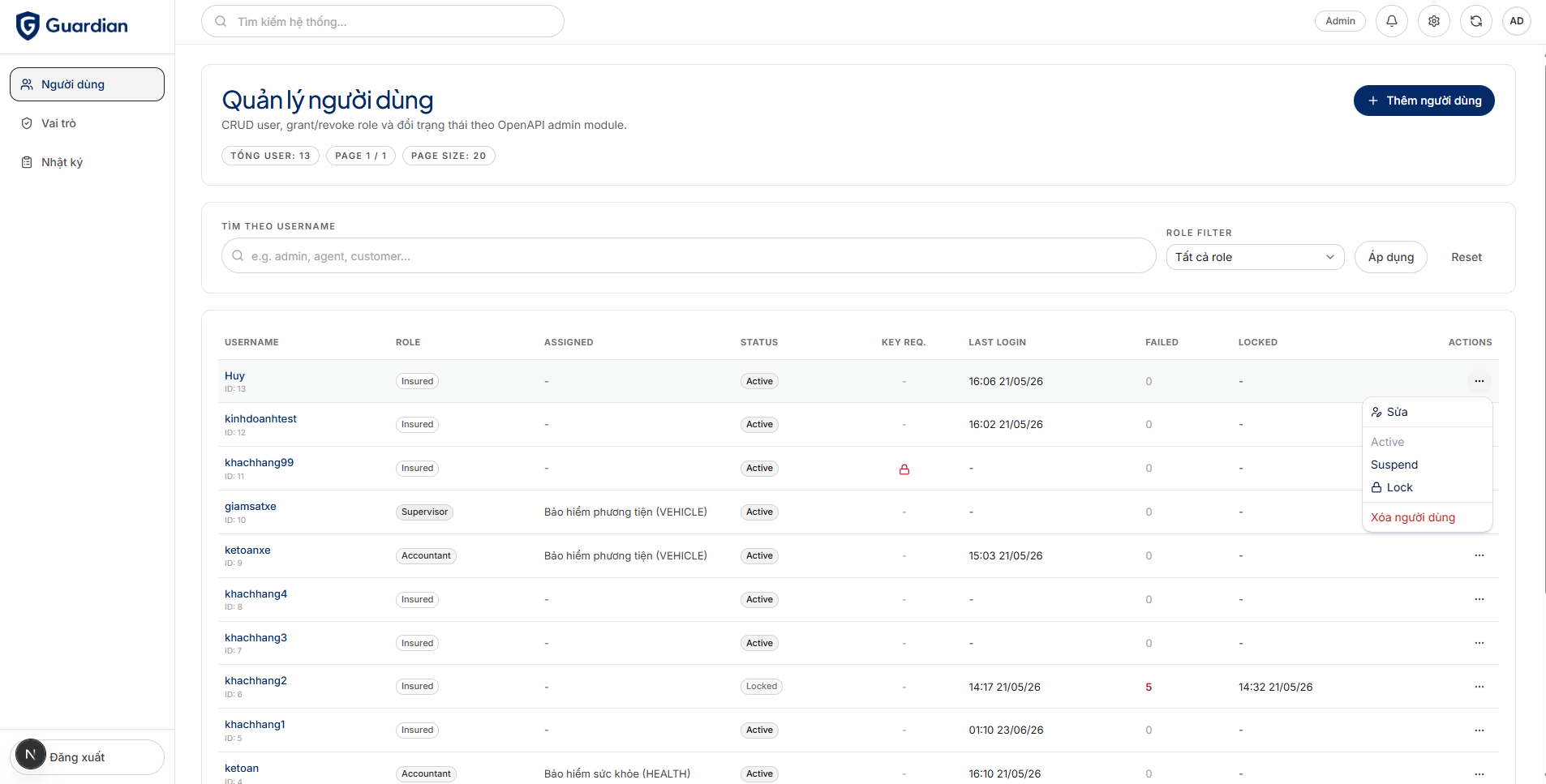
Task: Click username khachhang2
Action: click(x=256, y=680)
